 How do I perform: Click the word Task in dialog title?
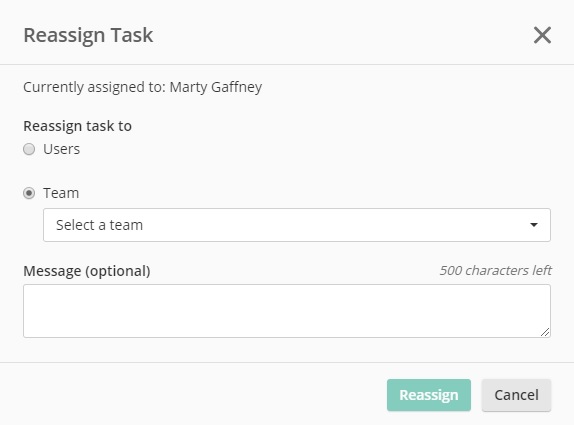[132, 35]
